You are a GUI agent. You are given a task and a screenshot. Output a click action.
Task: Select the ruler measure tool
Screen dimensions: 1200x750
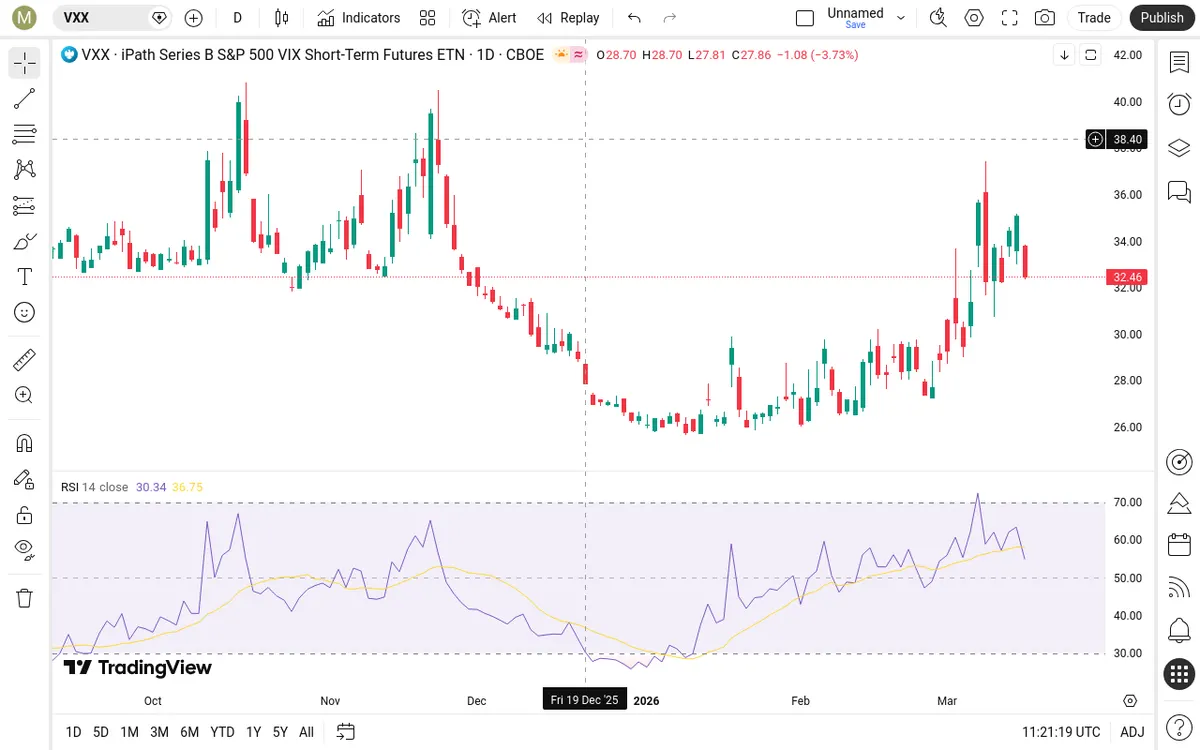click(25, 360)
